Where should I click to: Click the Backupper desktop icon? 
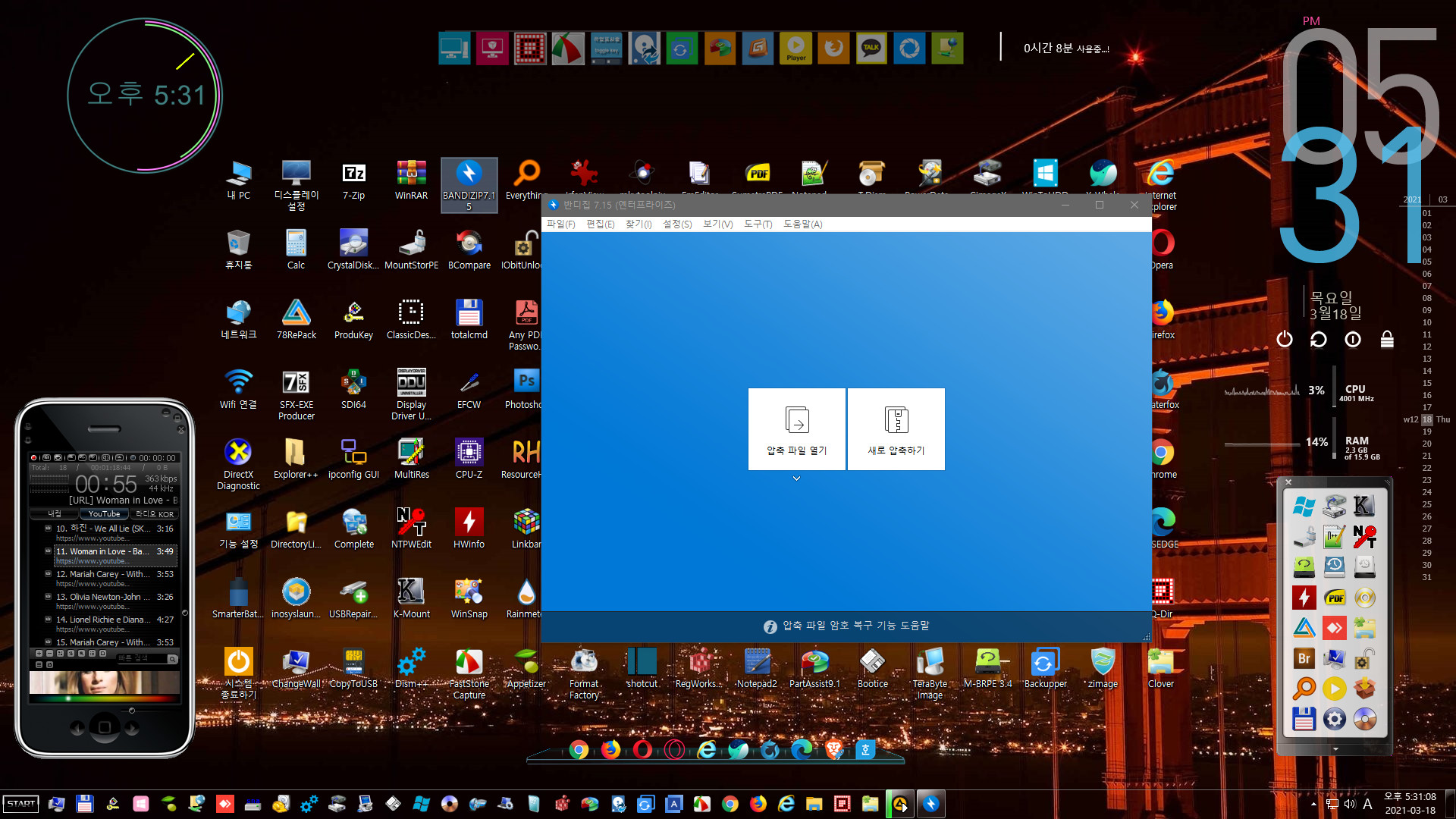click(1045, 669)
